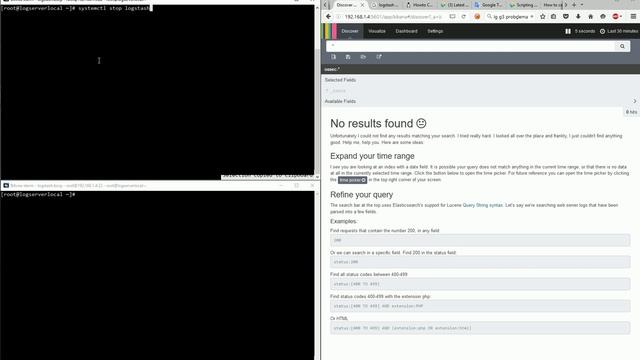Click the chat bubble toolbar icon

tap(603, 17)
